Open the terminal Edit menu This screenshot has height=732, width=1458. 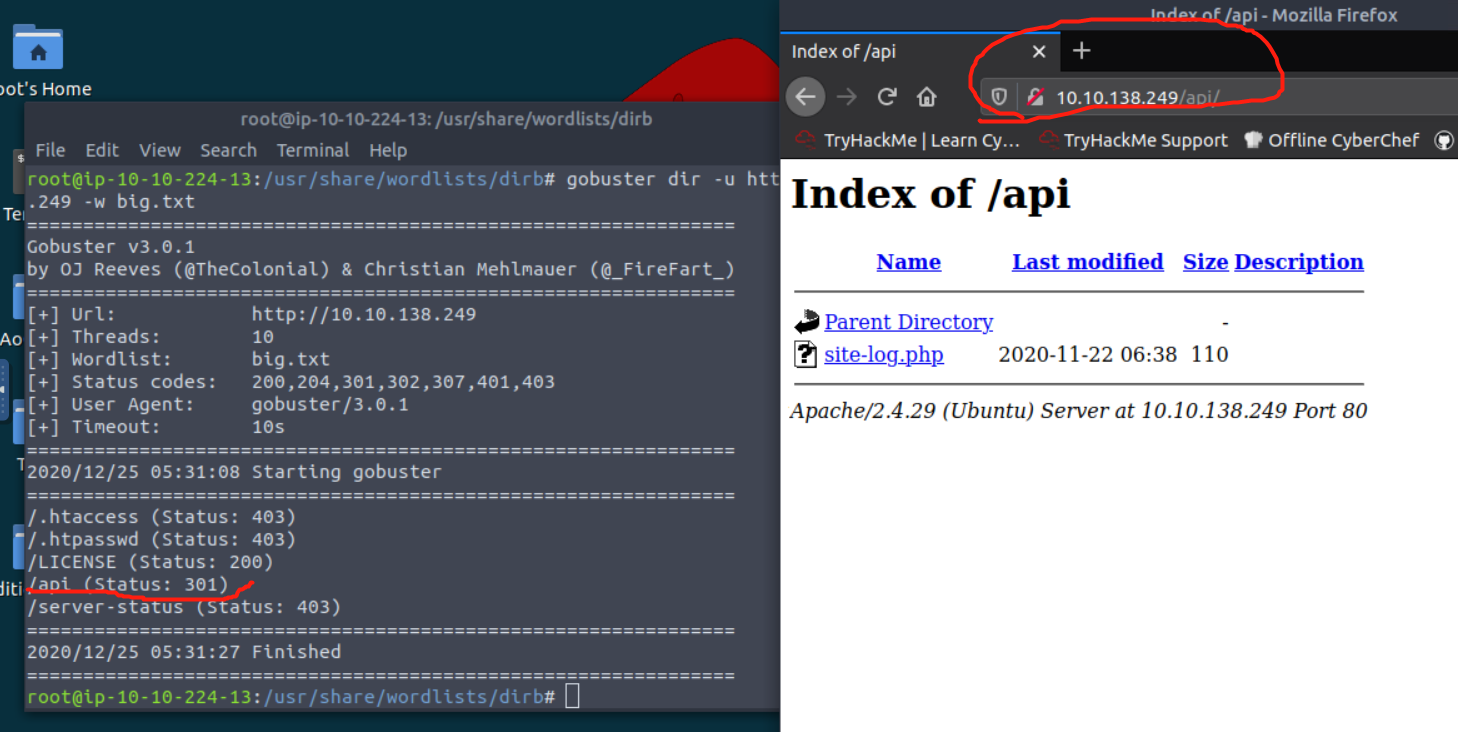[102, 150]
